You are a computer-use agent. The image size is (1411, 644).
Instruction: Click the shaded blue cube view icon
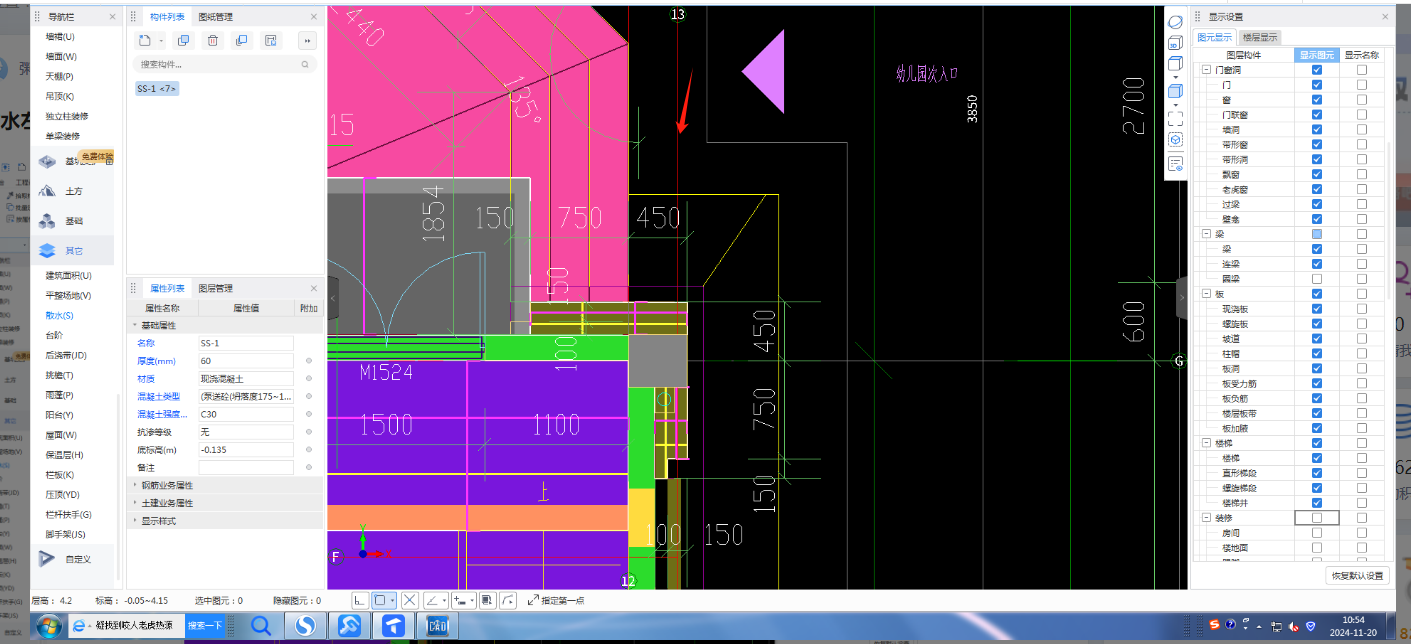[x=1175, y=91]
